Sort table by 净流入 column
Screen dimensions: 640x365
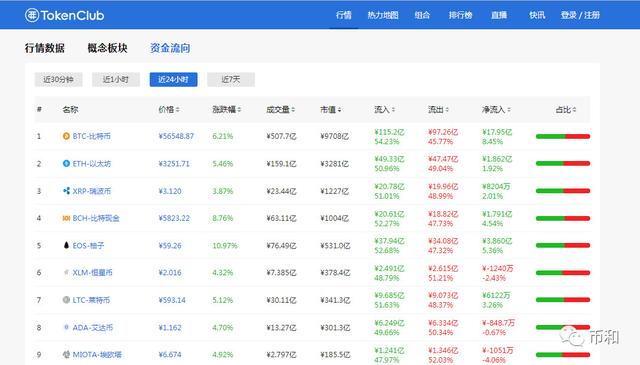tap(496, 109)
